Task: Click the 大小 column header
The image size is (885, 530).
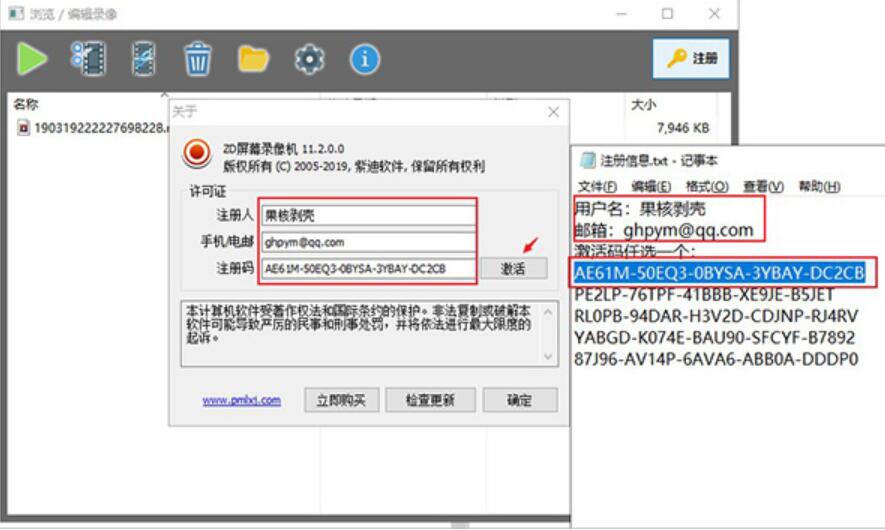Action: click(643, 104)
